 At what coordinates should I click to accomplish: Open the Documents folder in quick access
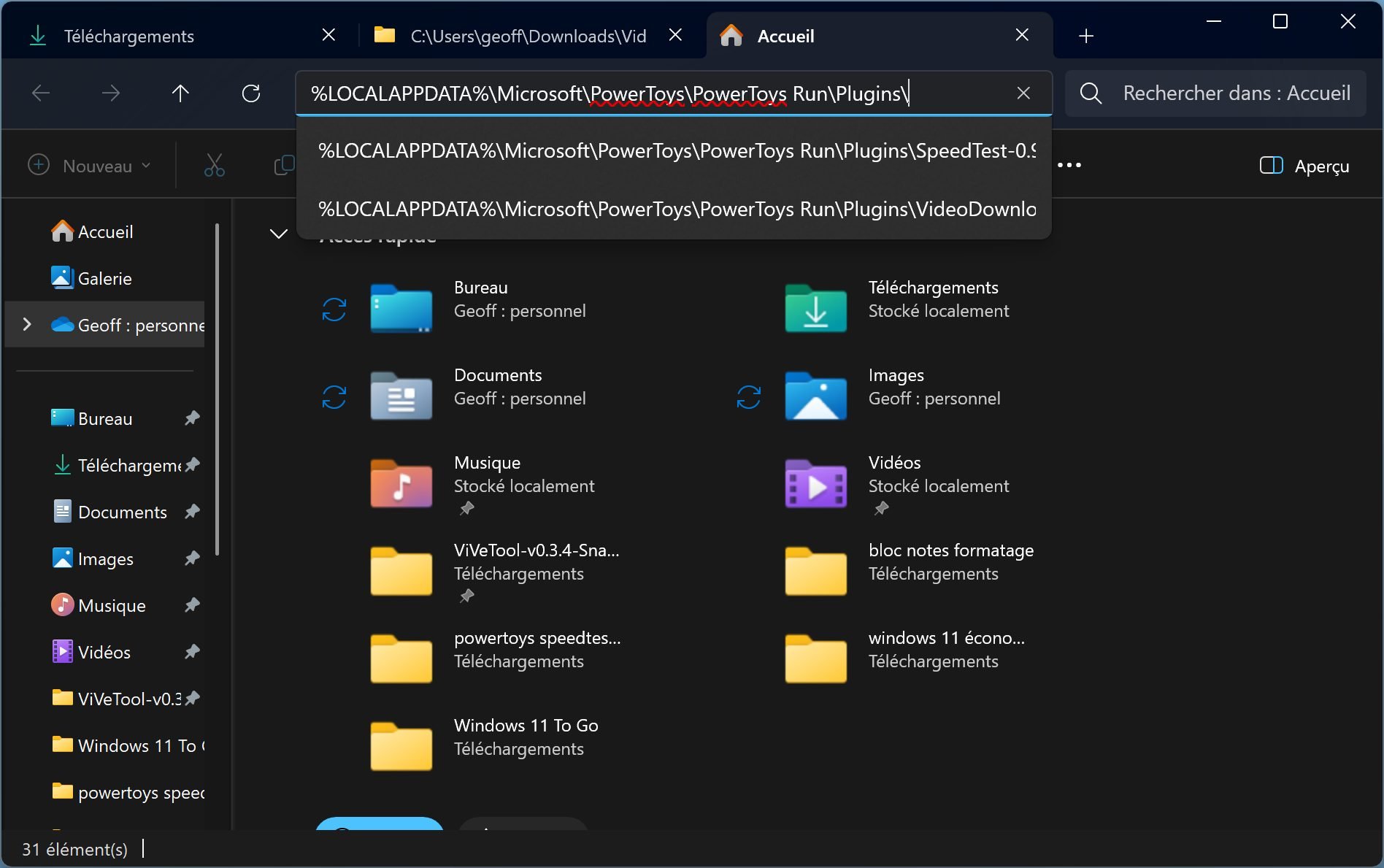478,396
